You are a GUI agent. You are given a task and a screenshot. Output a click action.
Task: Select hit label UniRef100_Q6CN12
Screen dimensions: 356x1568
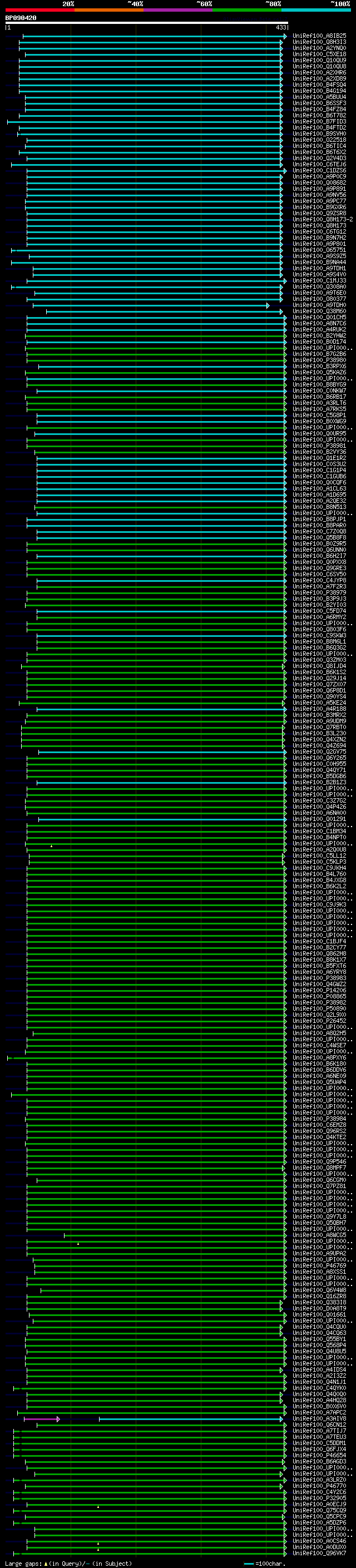click(x=319, y=1424)
